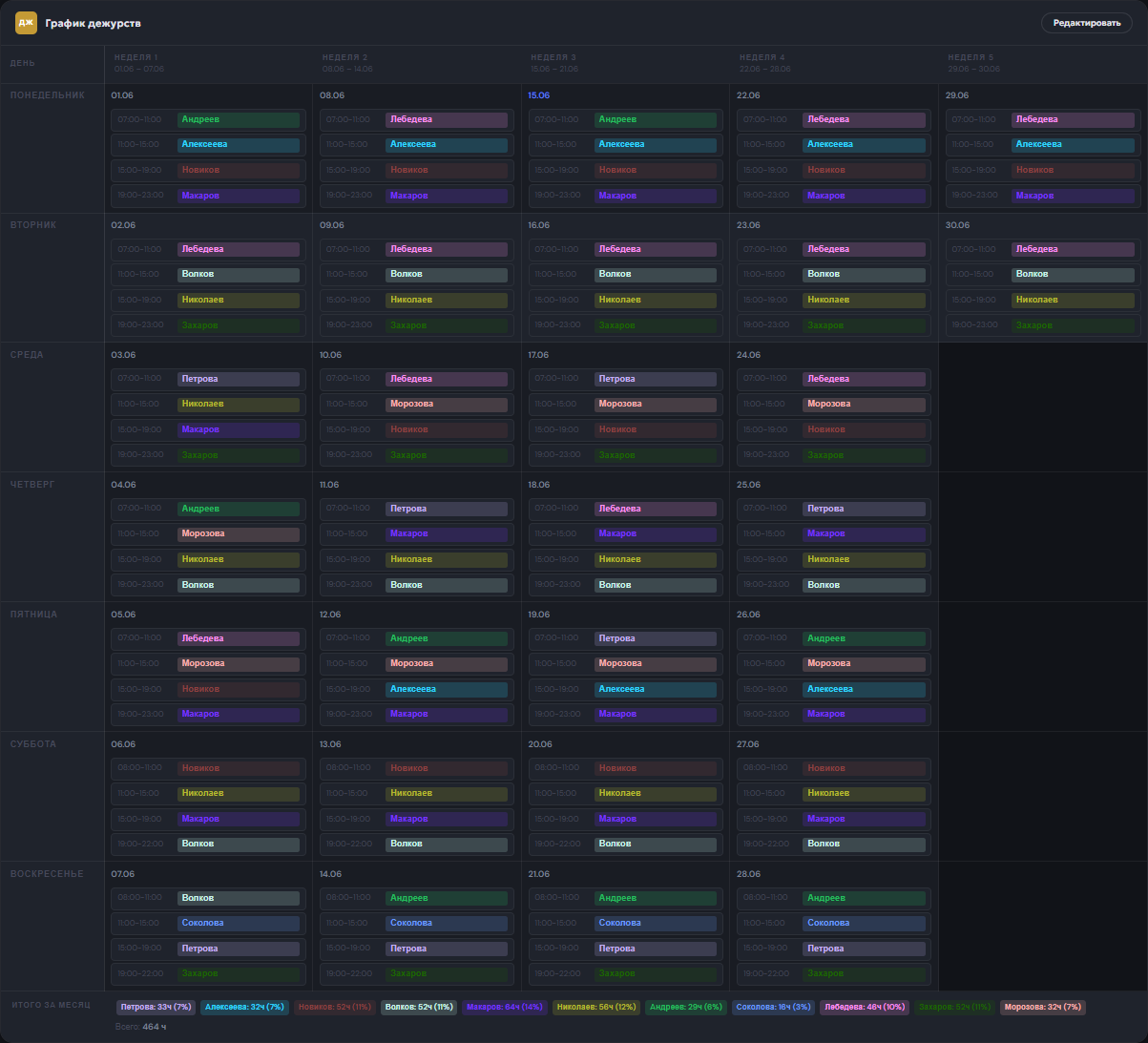Image resolution: width=1148 pixels, height=1043 pixels.
Task: Click the Соколова 16ч summary chip
Action: tap(774, 1007)
